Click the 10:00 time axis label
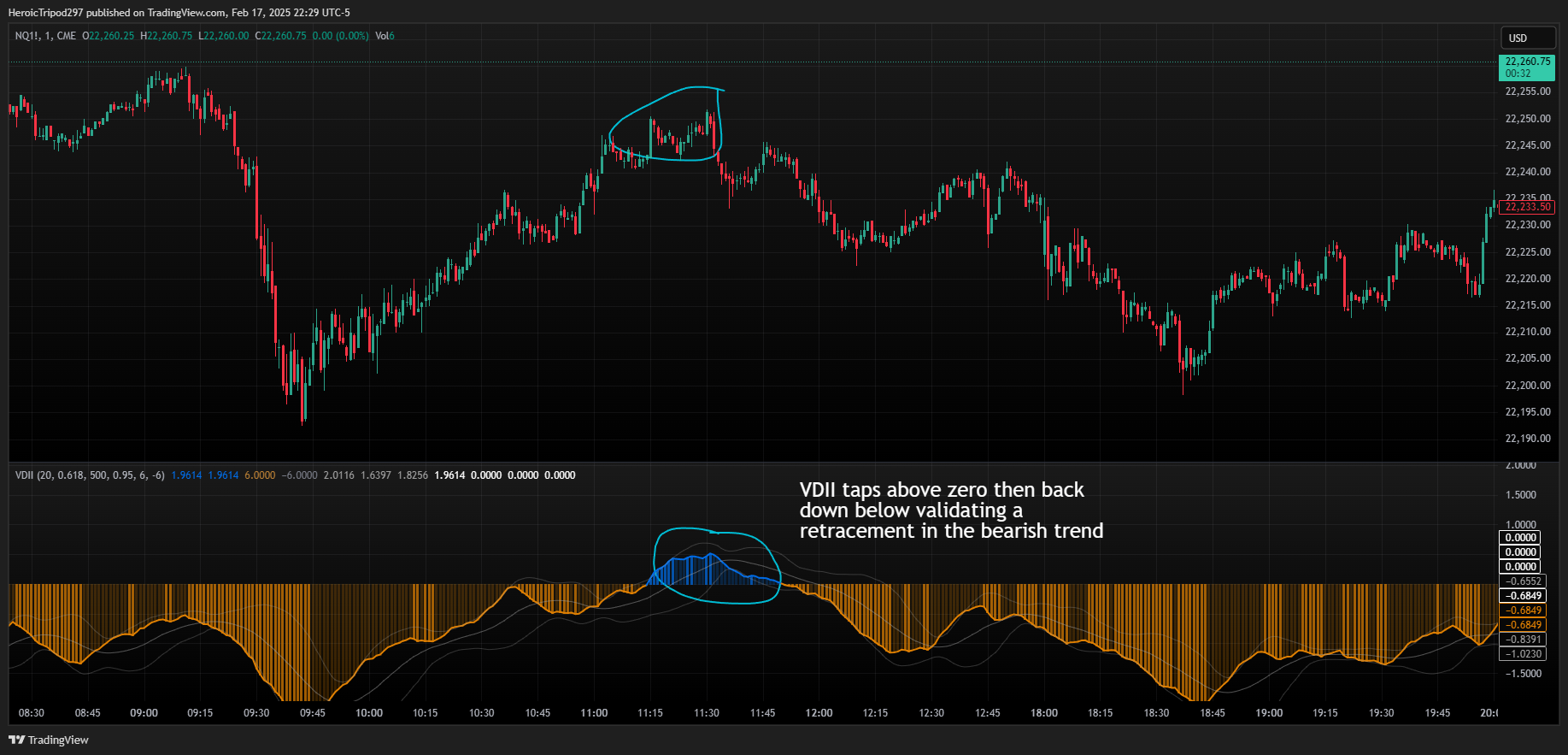The width and height of the screenshot is (1568, 755). coord(369,713)
